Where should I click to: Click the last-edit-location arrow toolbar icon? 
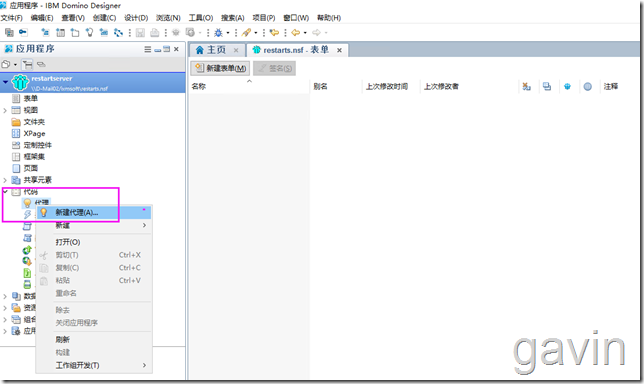coord(274,32)
